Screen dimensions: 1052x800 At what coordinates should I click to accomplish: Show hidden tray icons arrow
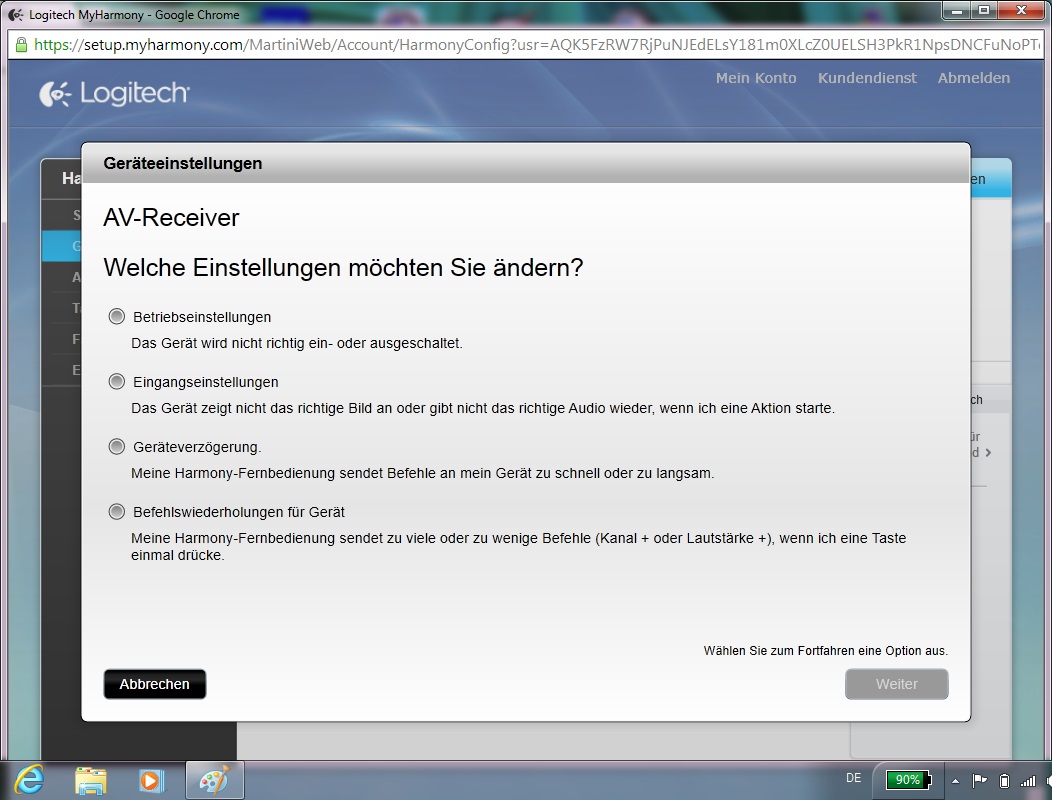coord(955,780)
